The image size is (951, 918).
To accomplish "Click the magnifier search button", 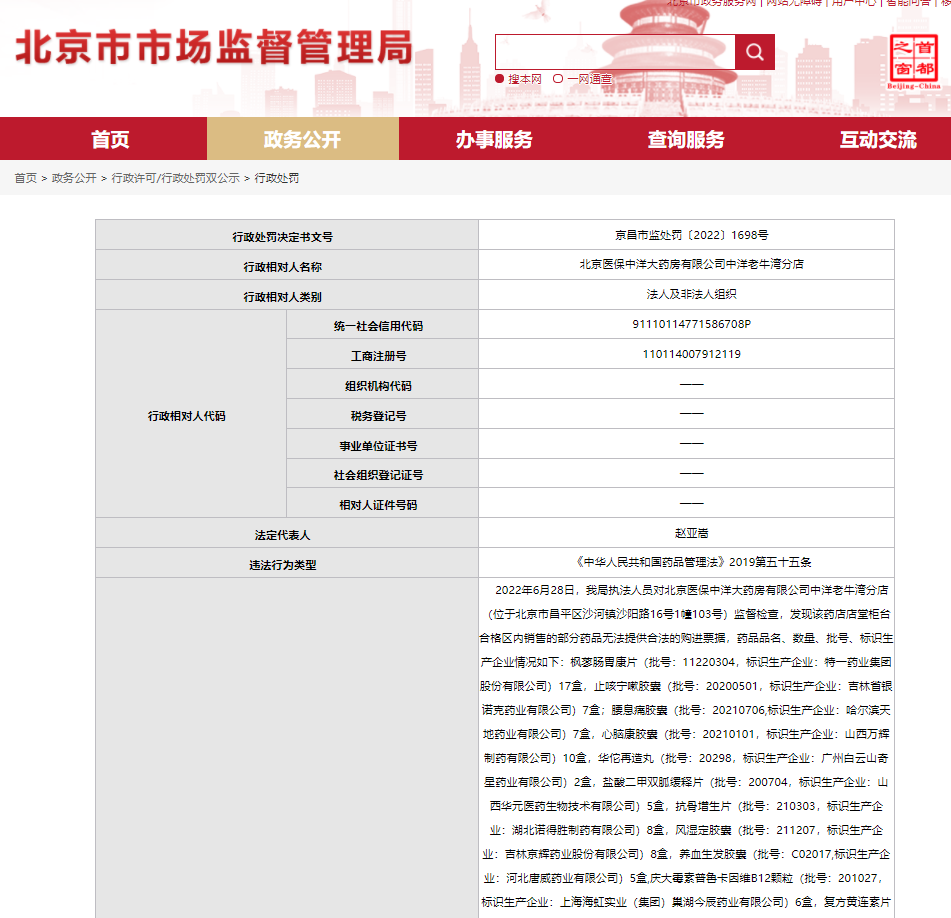I will click(754, 52).
